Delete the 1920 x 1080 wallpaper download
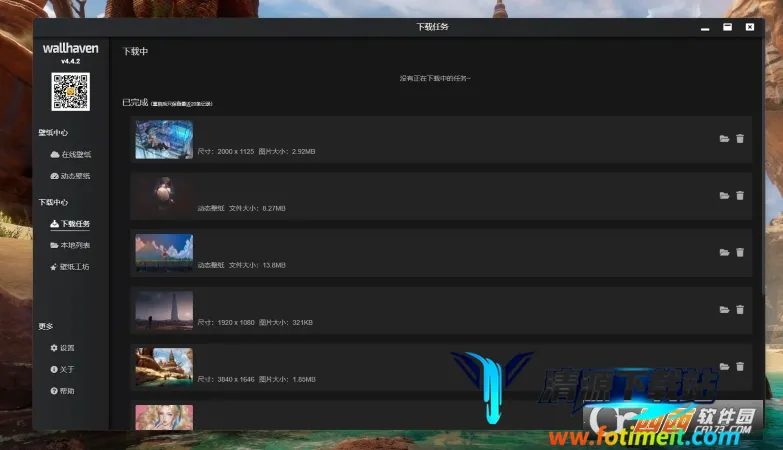Screen dimensions: 783x450 tap(740, 310)
